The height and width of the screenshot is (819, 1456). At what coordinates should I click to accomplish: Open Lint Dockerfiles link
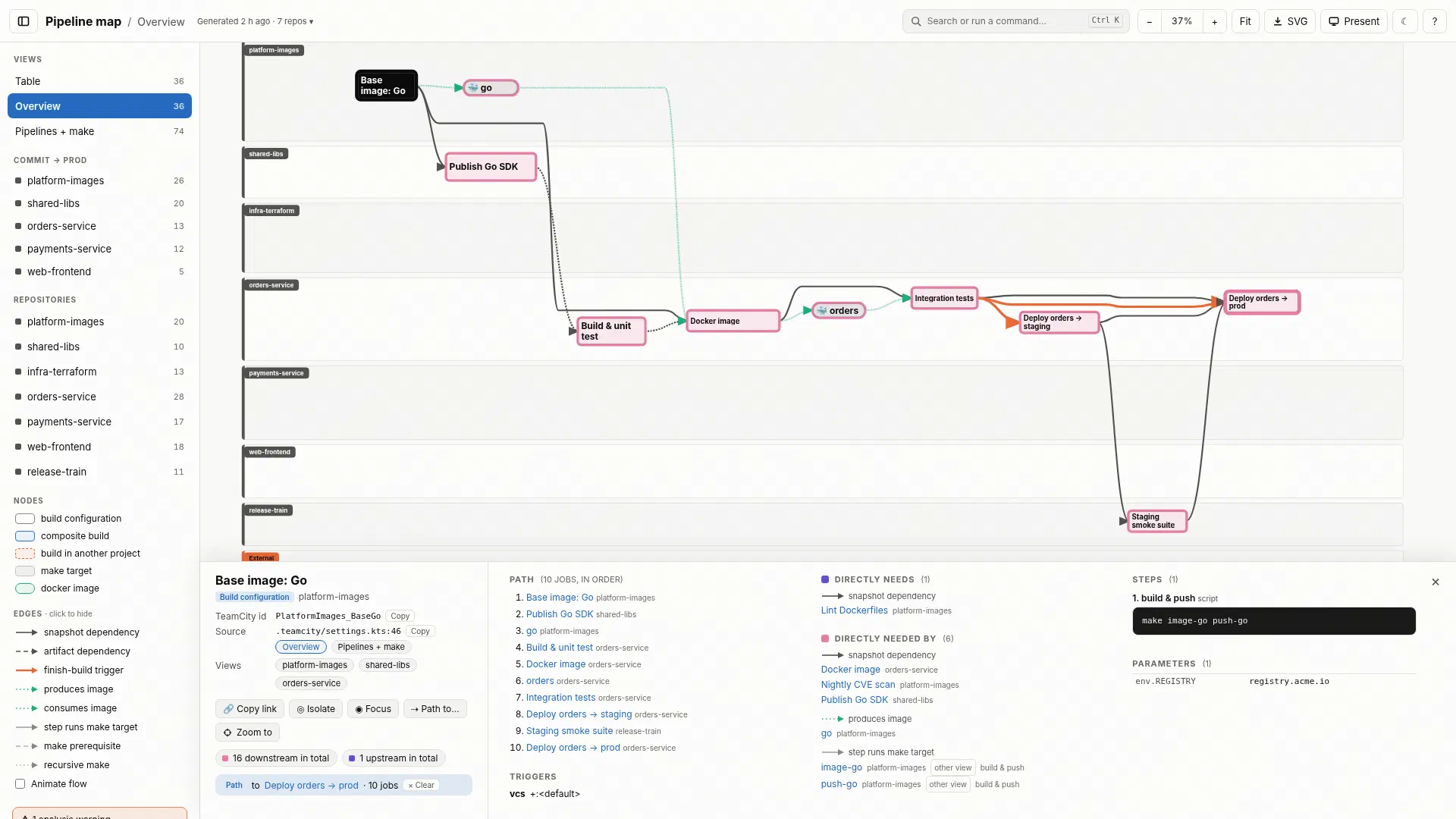pos(854,610)
